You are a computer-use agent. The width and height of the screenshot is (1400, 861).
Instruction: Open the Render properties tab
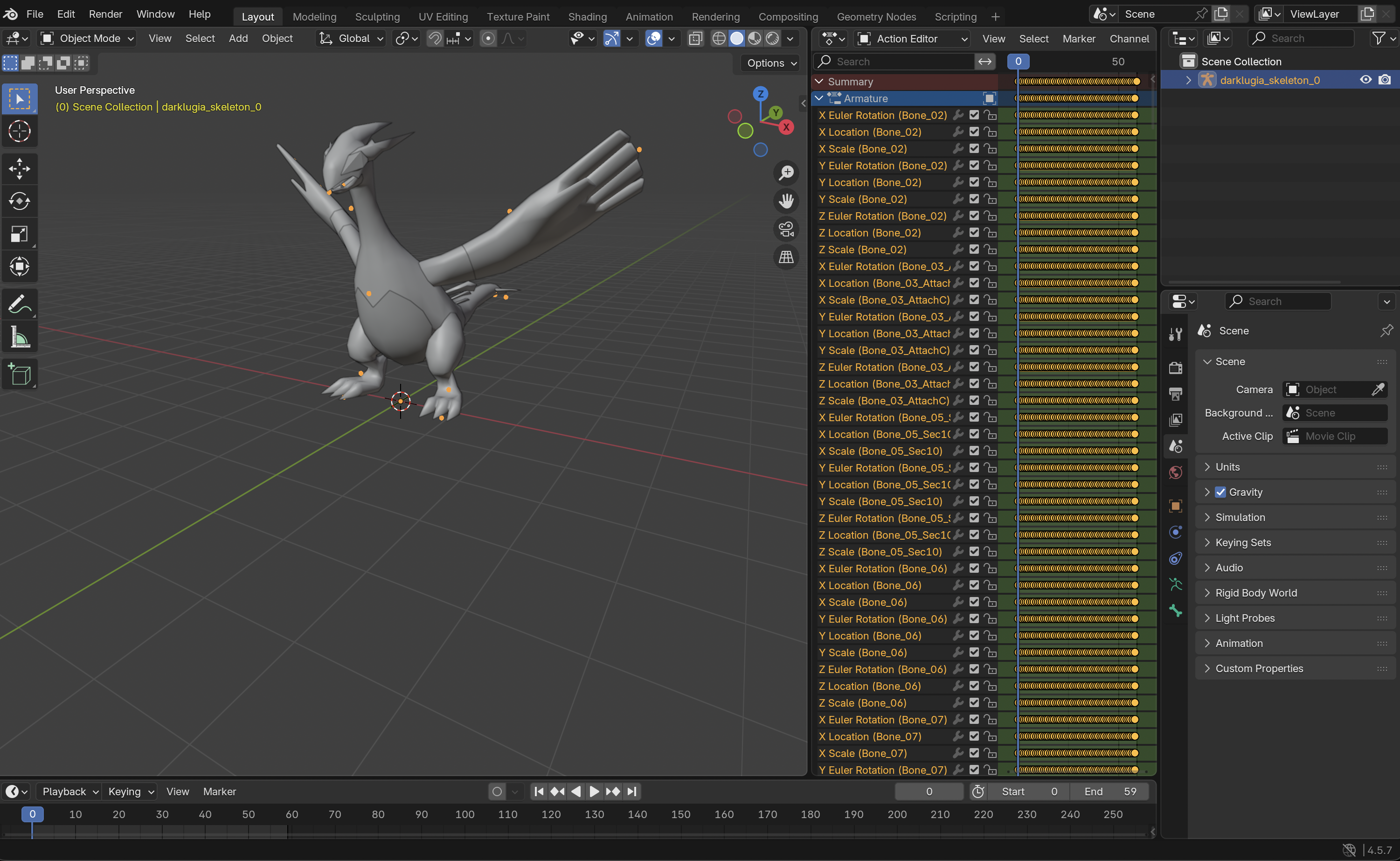[1176, 367]
